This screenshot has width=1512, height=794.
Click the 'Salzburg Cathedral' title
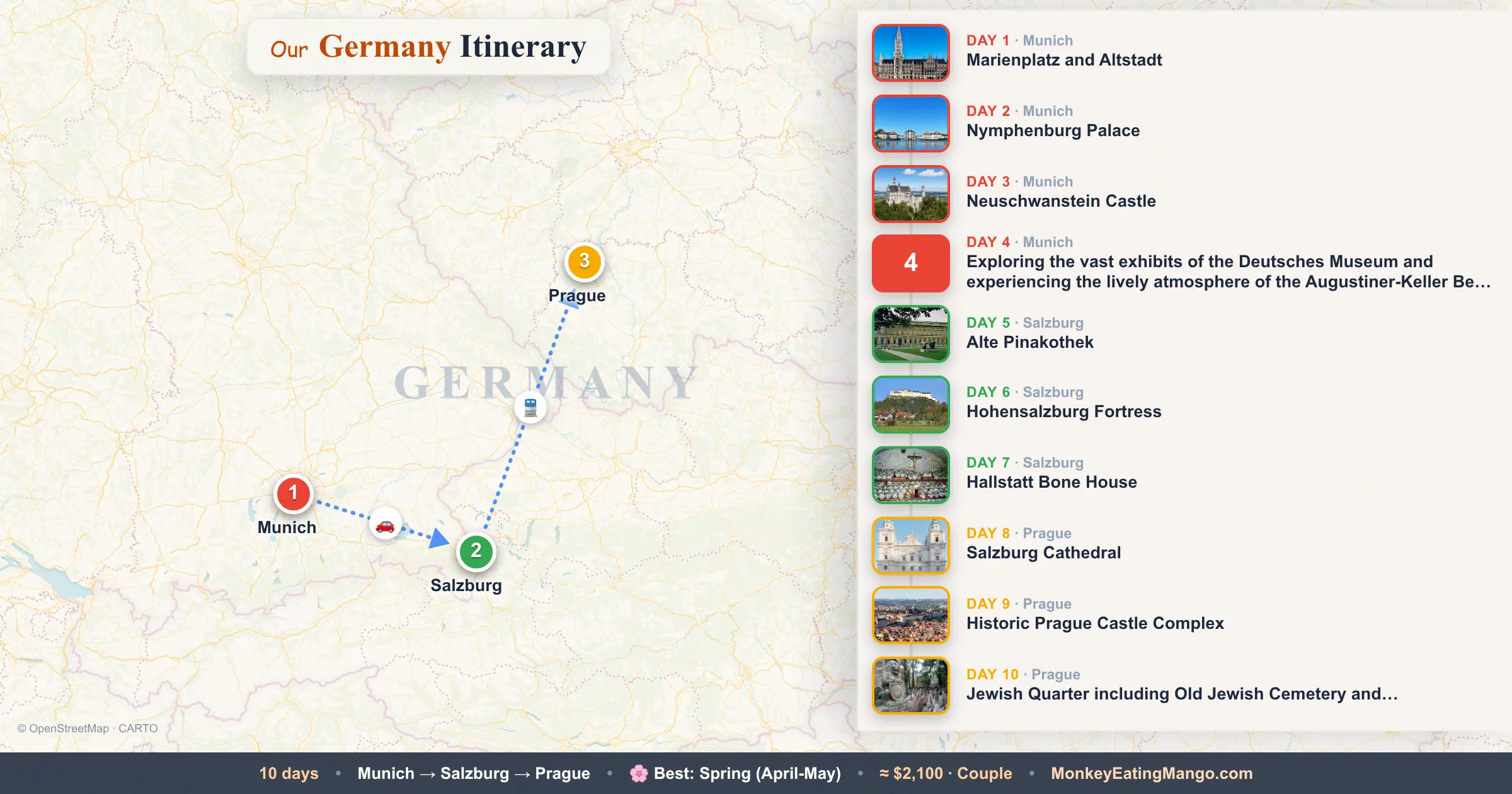(1043, 553)
